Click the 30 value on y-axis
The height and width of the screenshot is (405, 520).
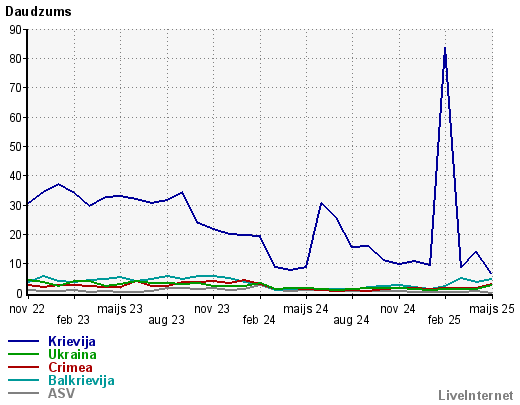pyautogui.click(x=15, y=205)
